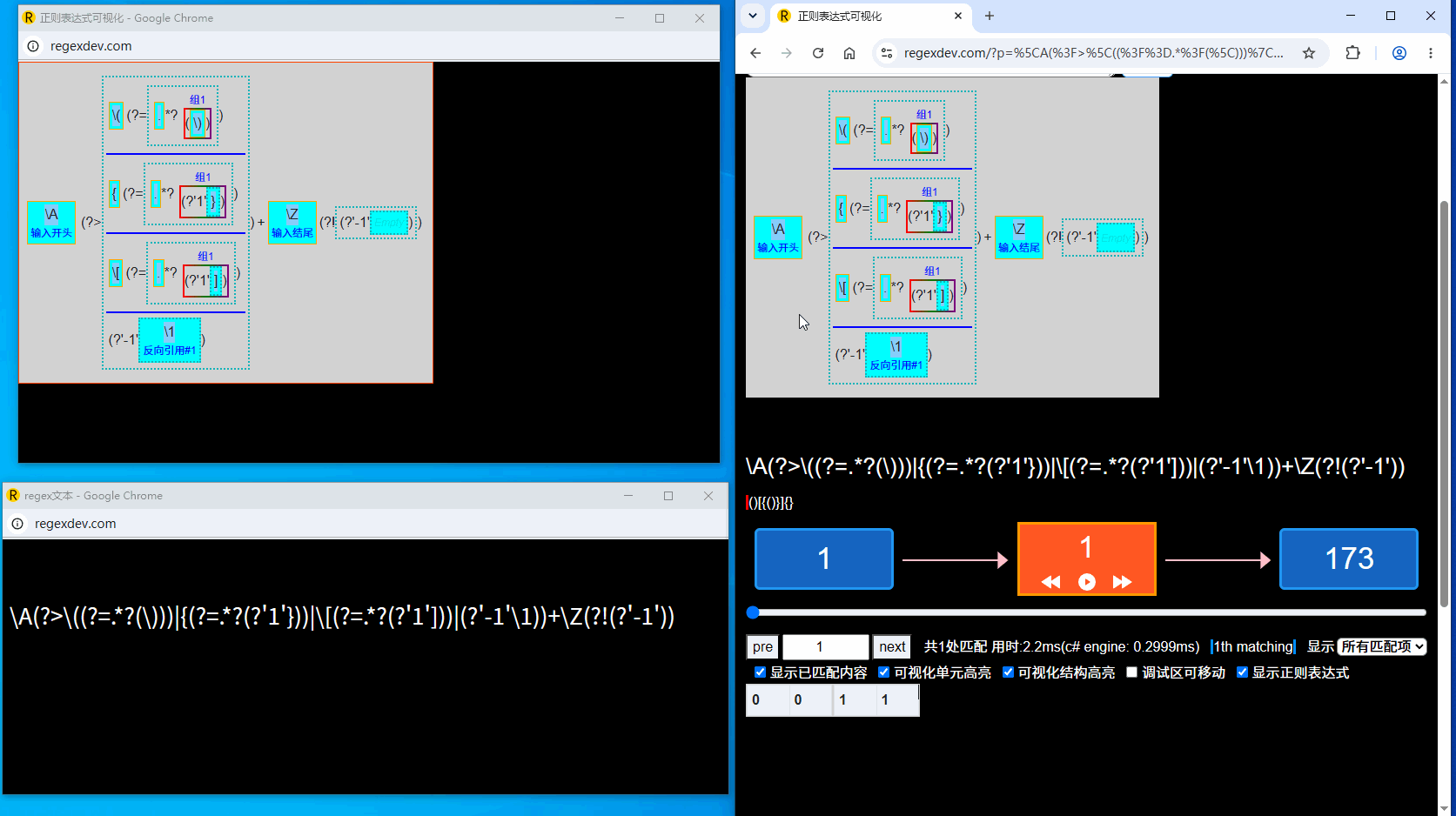Viewport: 1456px width, 816px height.
Task: Open the home page button
Action: (x=849, y=53)
